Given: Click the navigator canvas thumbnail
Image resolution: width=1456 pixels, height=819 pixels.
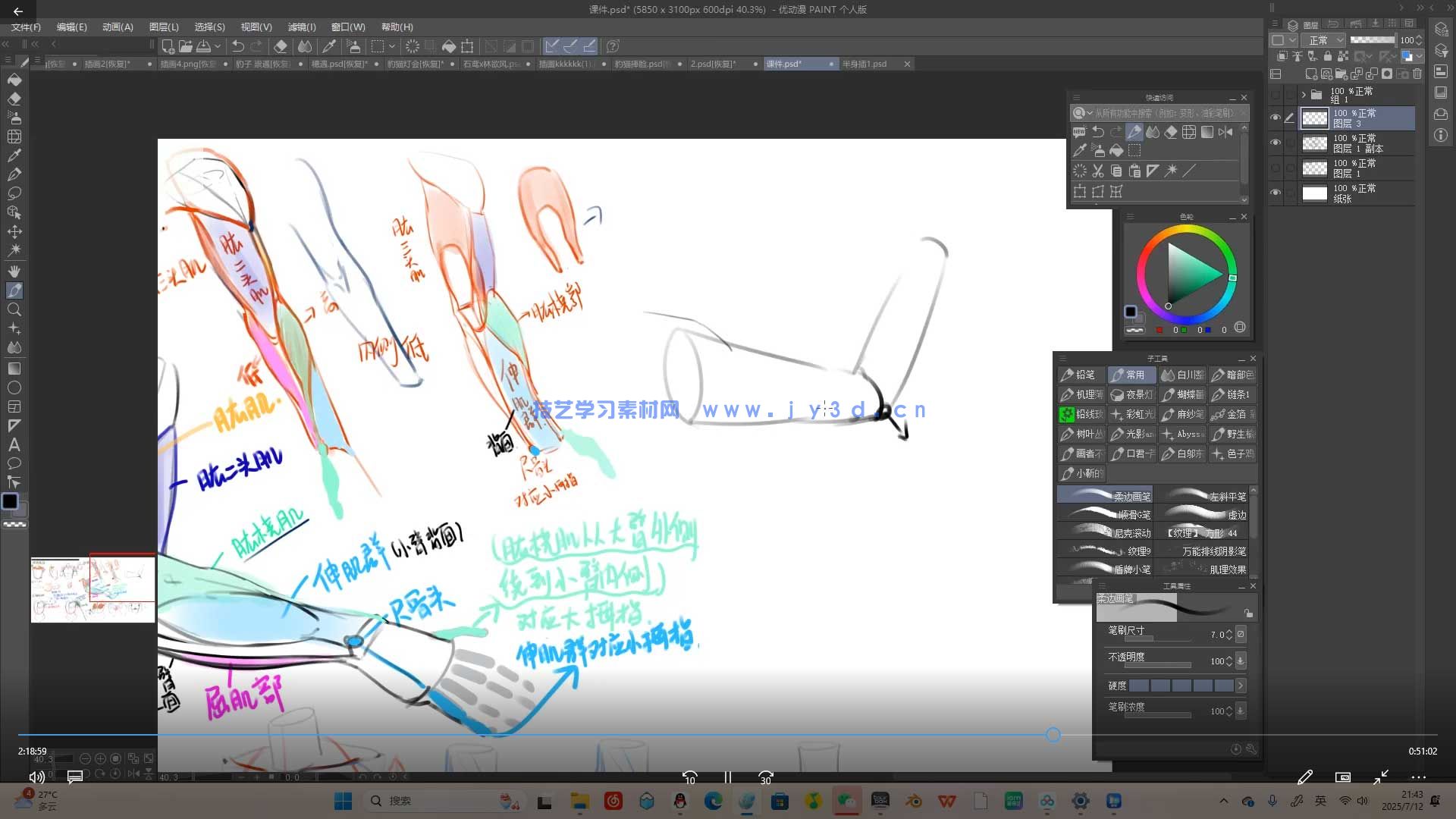Looking at the screenshot, I should pos(93,589).
